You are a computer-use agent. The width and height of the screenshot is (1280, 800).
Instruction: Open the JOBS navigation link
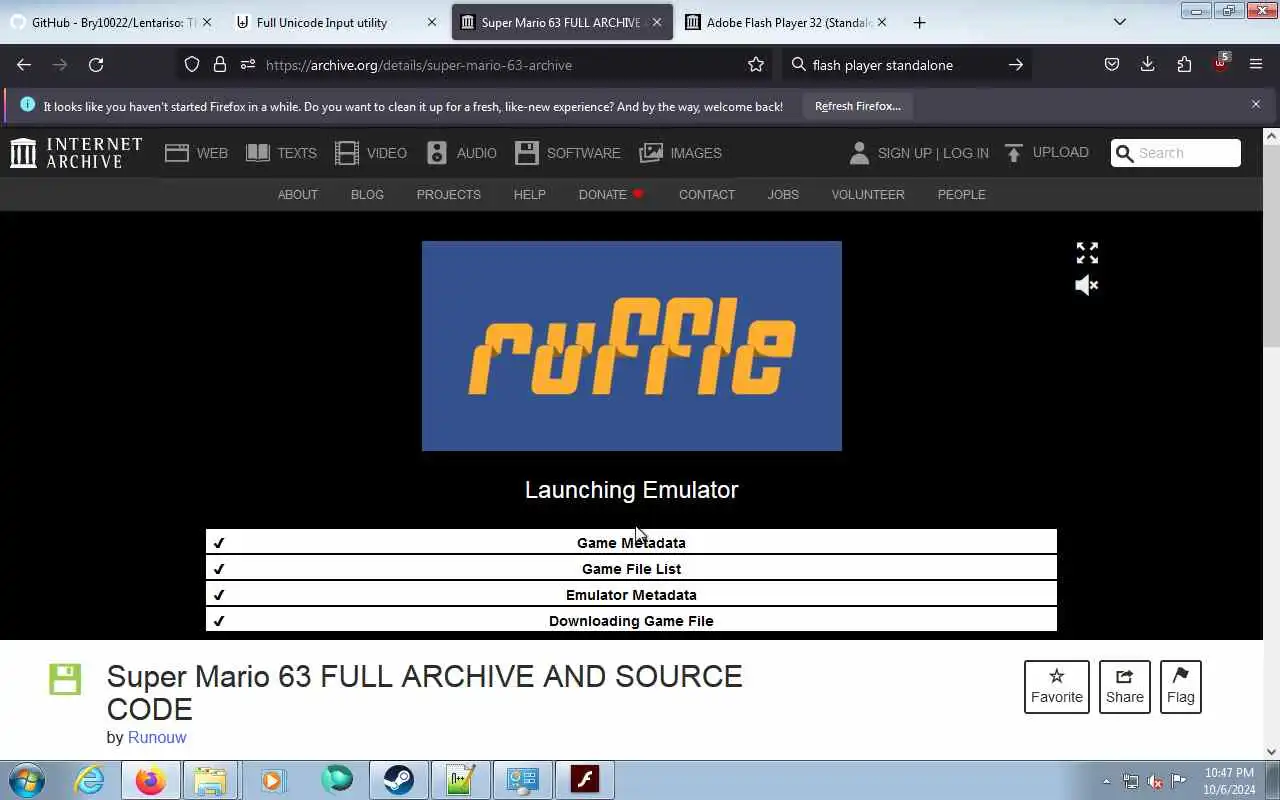tap(783, 195)
